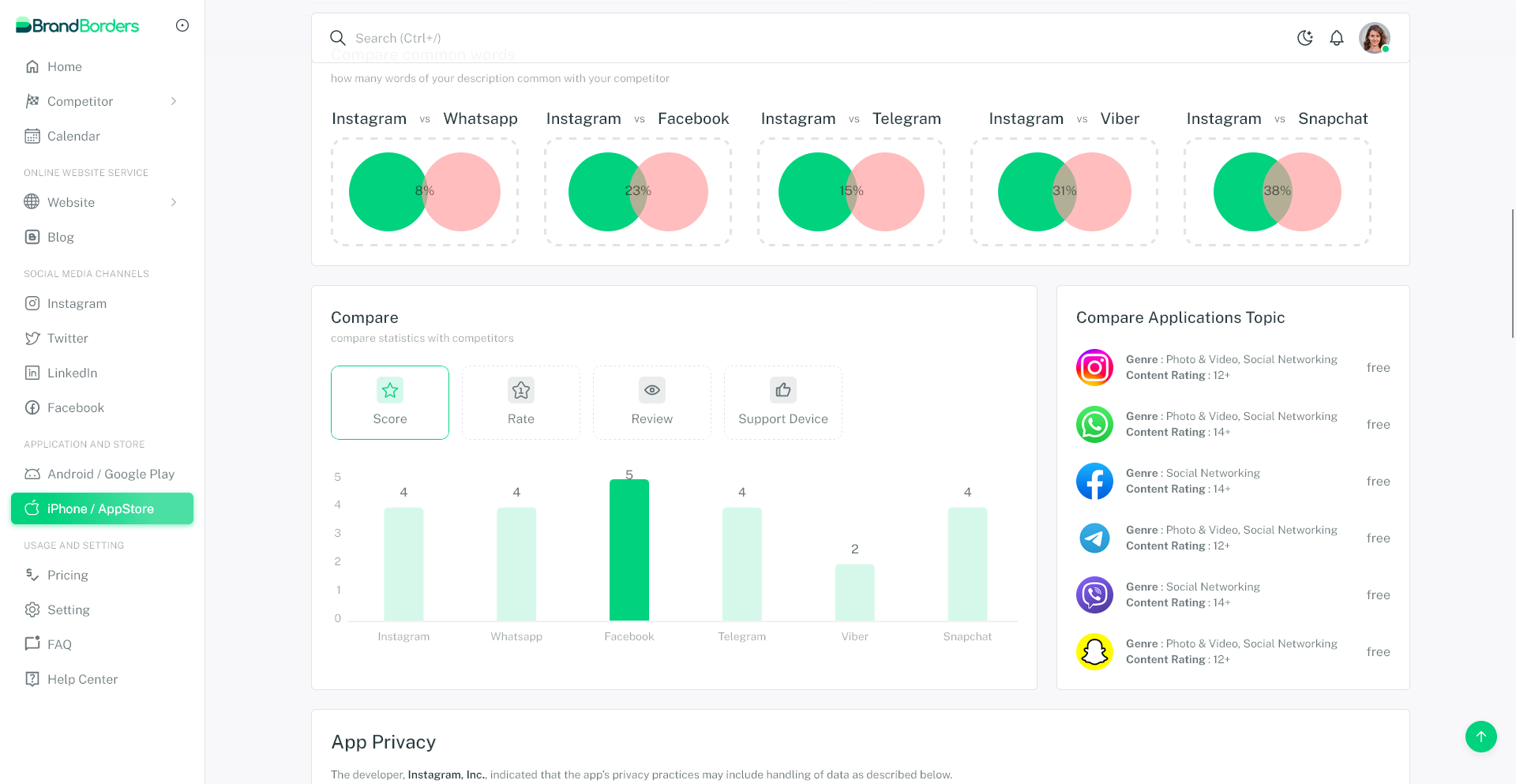Click the Facebook app logo in topics
The height and width of the screenshot is (784, 1516).
pyautogui.click(x=1095, y=481)
